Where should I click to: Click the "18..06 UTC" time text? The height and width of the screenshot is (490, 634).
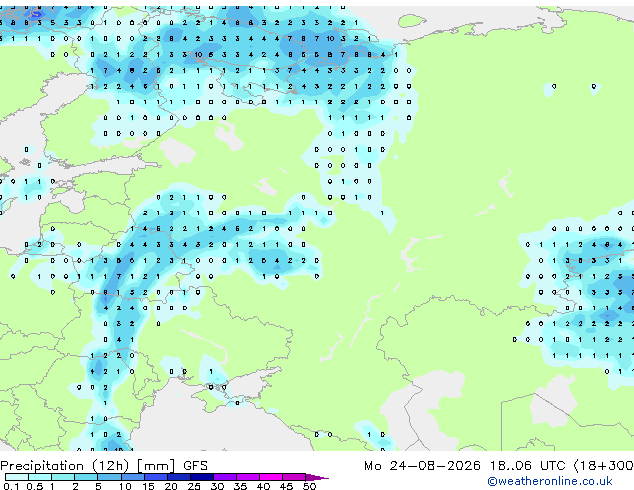coord(527,466)
